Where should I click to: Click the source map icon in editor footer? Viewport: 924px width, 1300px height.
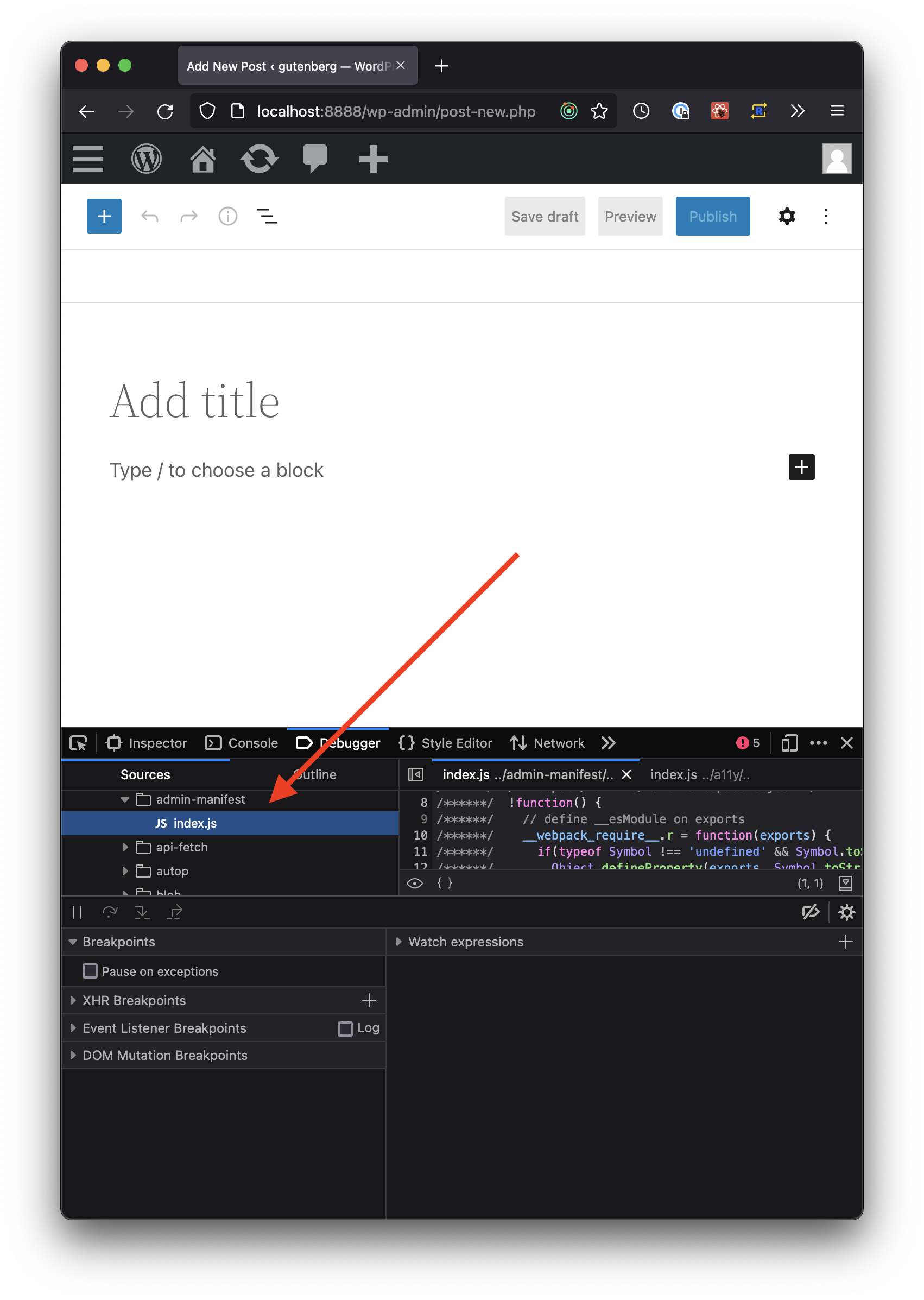(x=846, y=883)
